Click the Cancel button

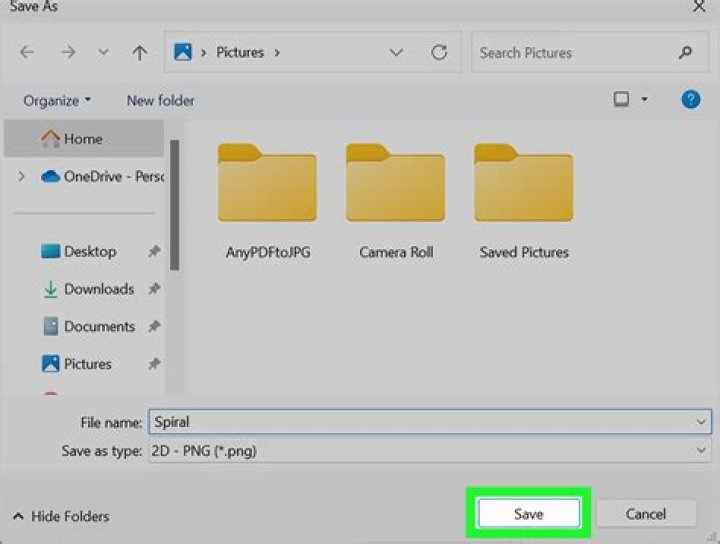pos(646,514)
